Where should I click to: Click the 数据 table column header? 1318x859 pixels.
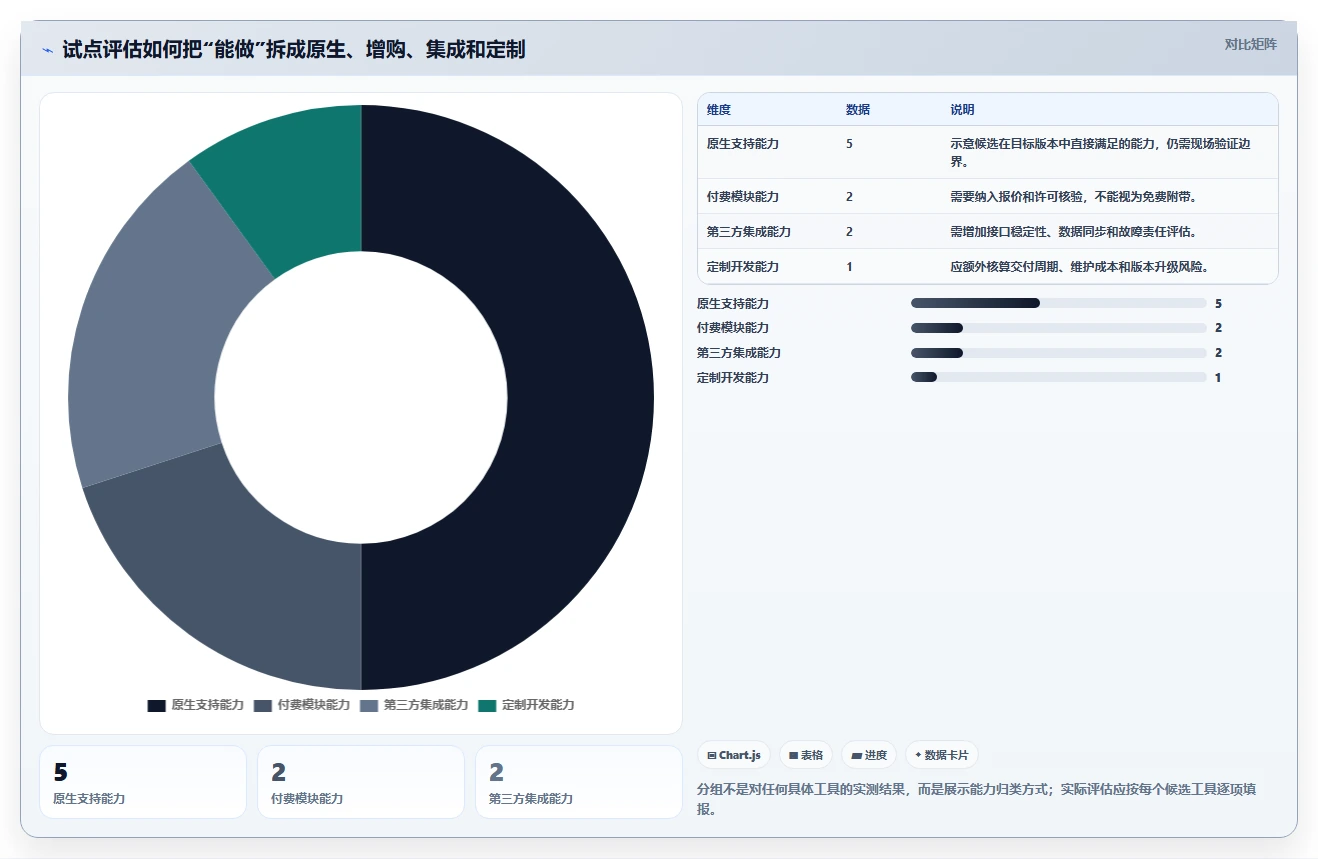(x=858, y=110)
